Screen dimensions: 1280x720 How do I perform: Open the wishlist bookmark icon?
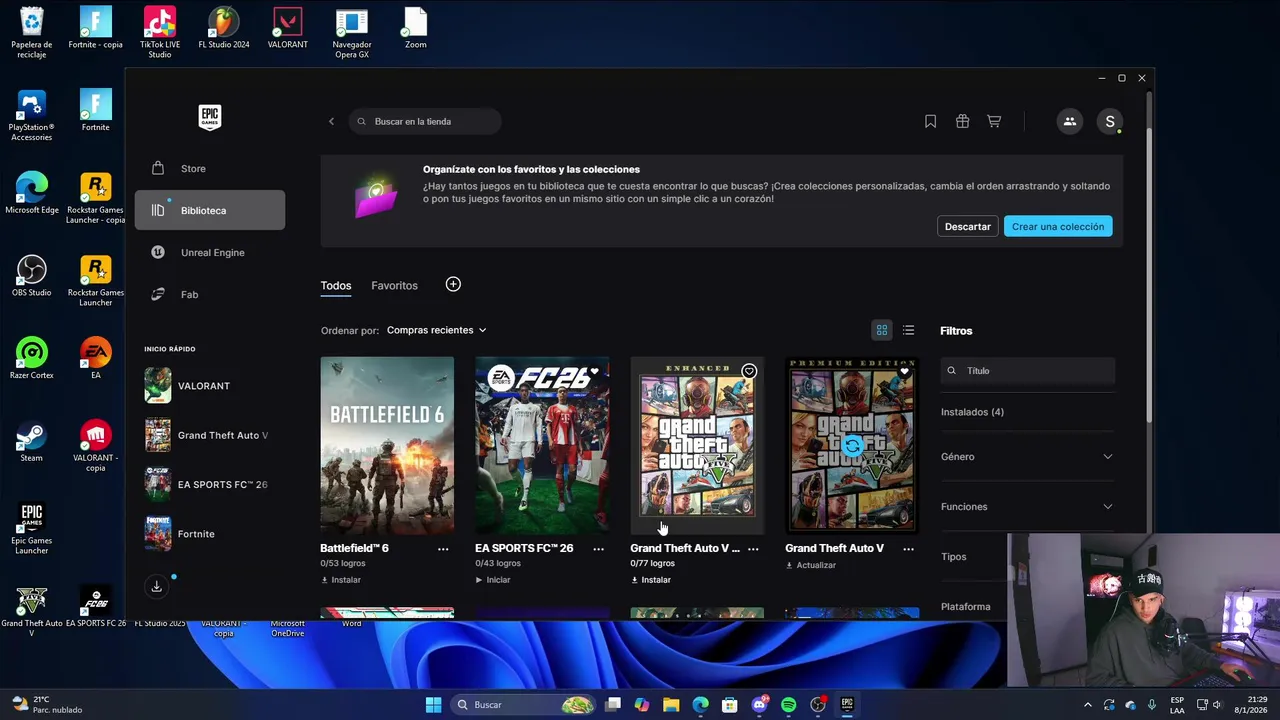pos(930,121)
